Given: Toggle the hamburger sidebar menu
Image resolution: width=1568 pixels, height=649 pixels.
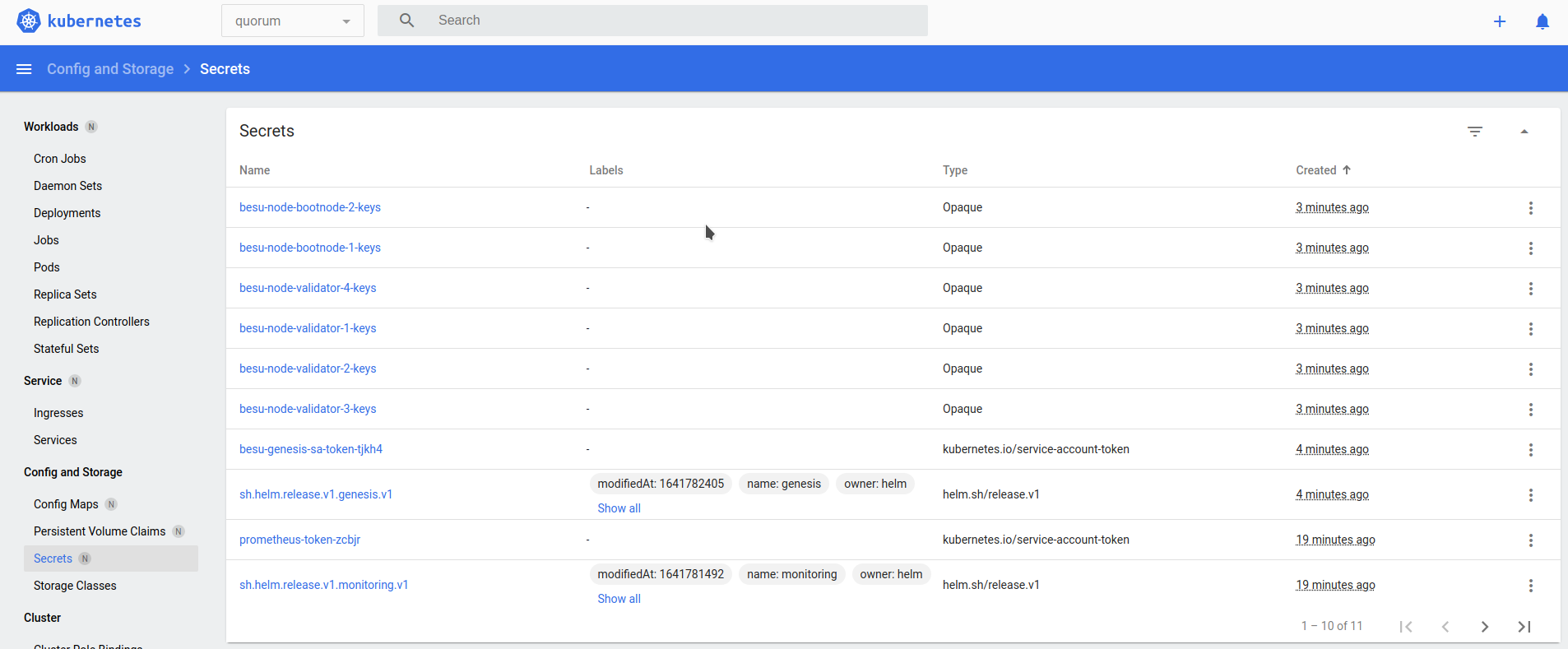Looking at the screenshot, I should pos(24,69).
